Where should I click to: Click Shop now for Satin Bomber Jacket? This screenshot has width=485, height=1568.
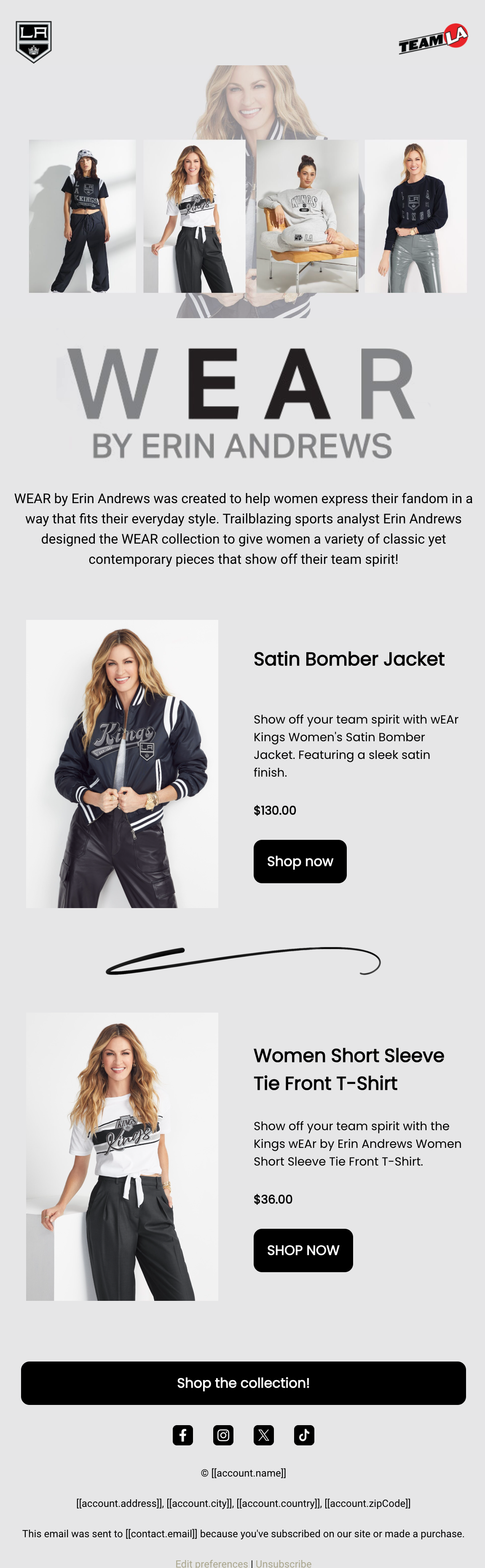(x=300, y=861)
